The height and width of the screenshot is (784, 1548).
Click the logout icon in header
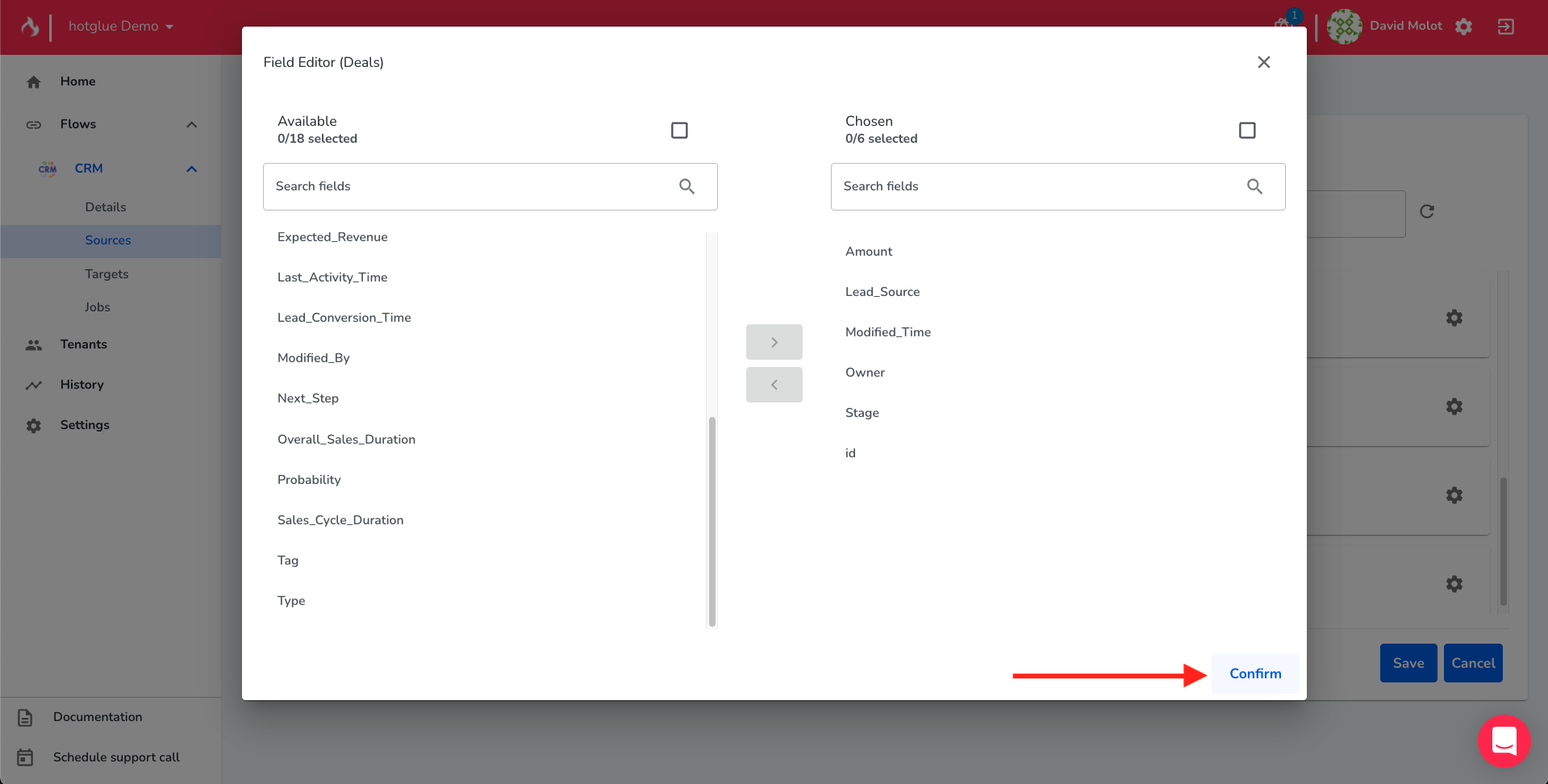pos(1505,27)
